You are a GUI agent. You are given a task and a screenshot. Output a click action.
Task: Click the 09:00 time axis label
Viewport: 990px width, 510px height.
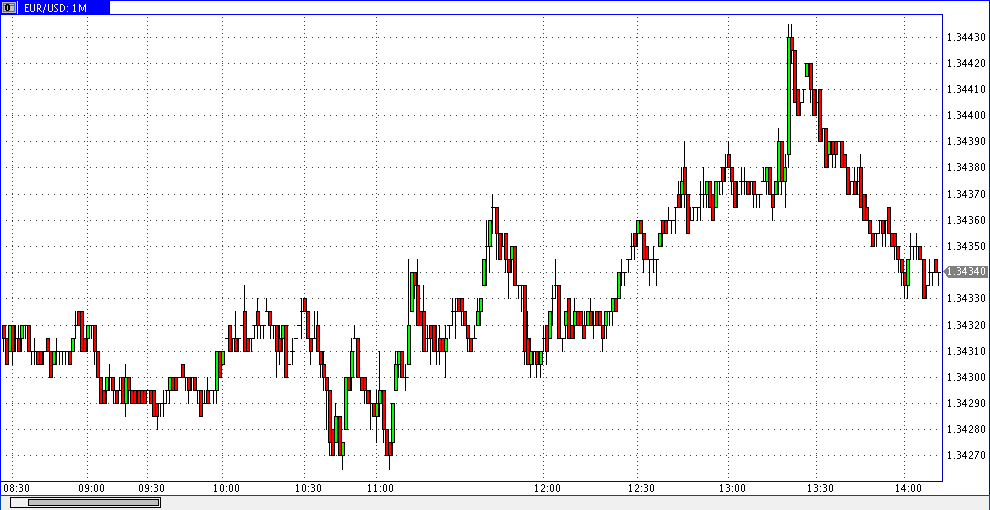click(x=92, y=488)
